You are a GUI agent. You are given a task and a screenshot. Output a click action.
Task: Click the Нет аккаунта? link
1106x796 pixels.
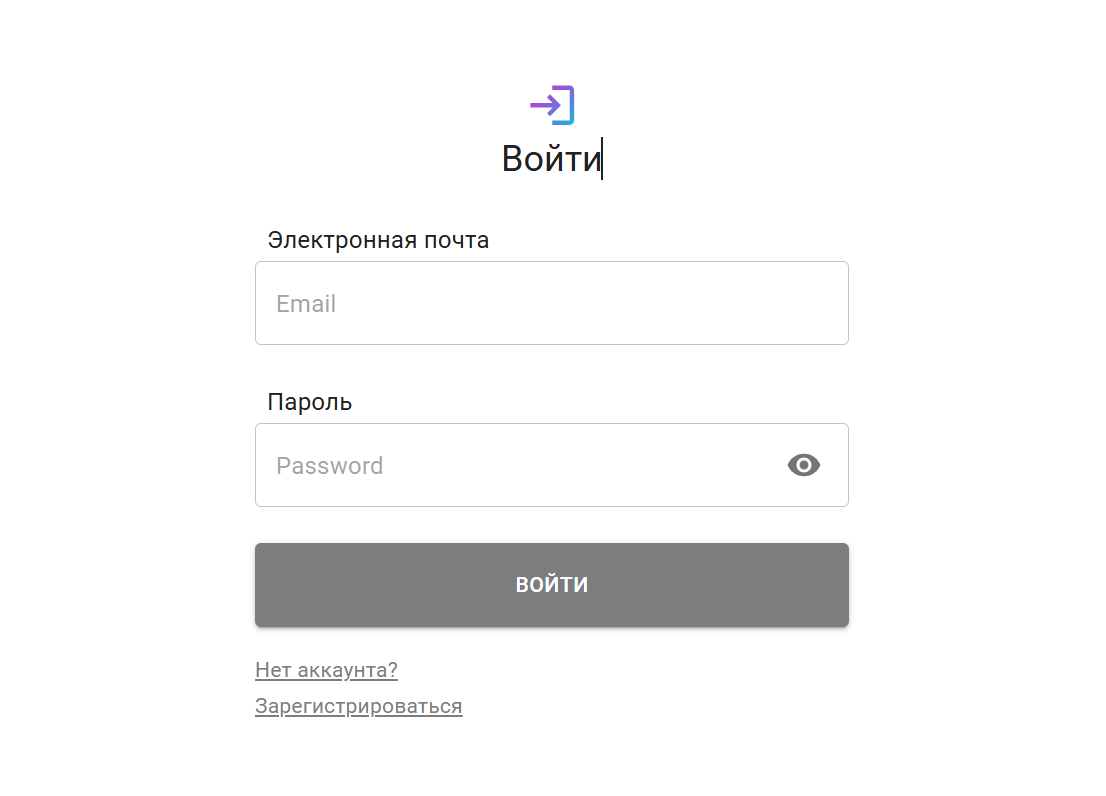[x=326, y=670]
